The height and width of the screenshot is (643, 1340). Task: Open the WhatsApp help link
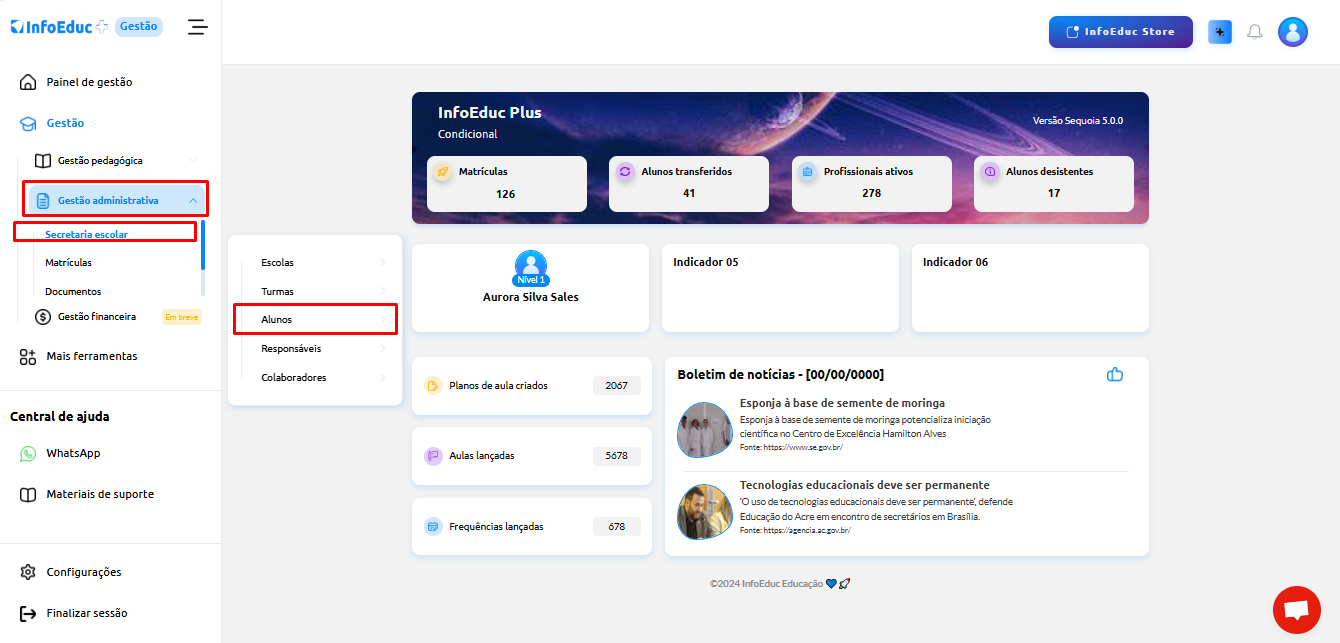pyautogui.click(x=73, y=453)
